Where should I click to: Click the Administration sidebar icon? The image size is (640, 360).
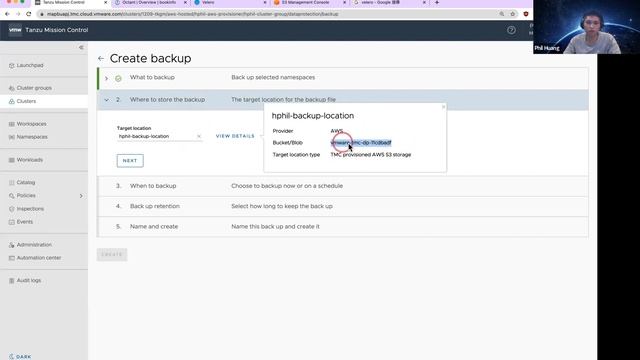click(x=11, y=245)
